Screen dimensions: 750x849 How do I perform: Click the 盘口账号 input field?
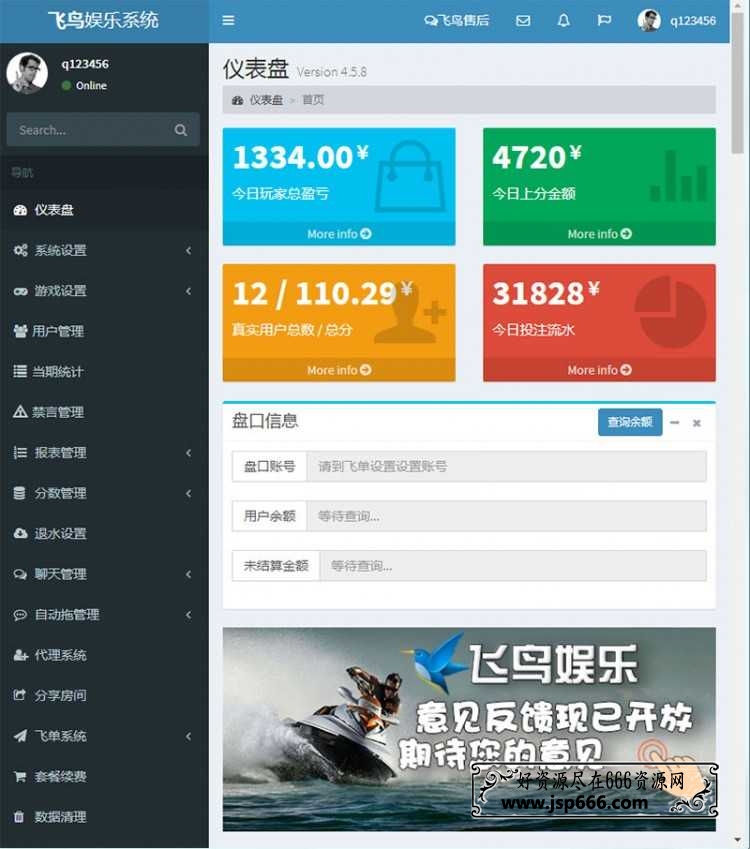(505, 466)
